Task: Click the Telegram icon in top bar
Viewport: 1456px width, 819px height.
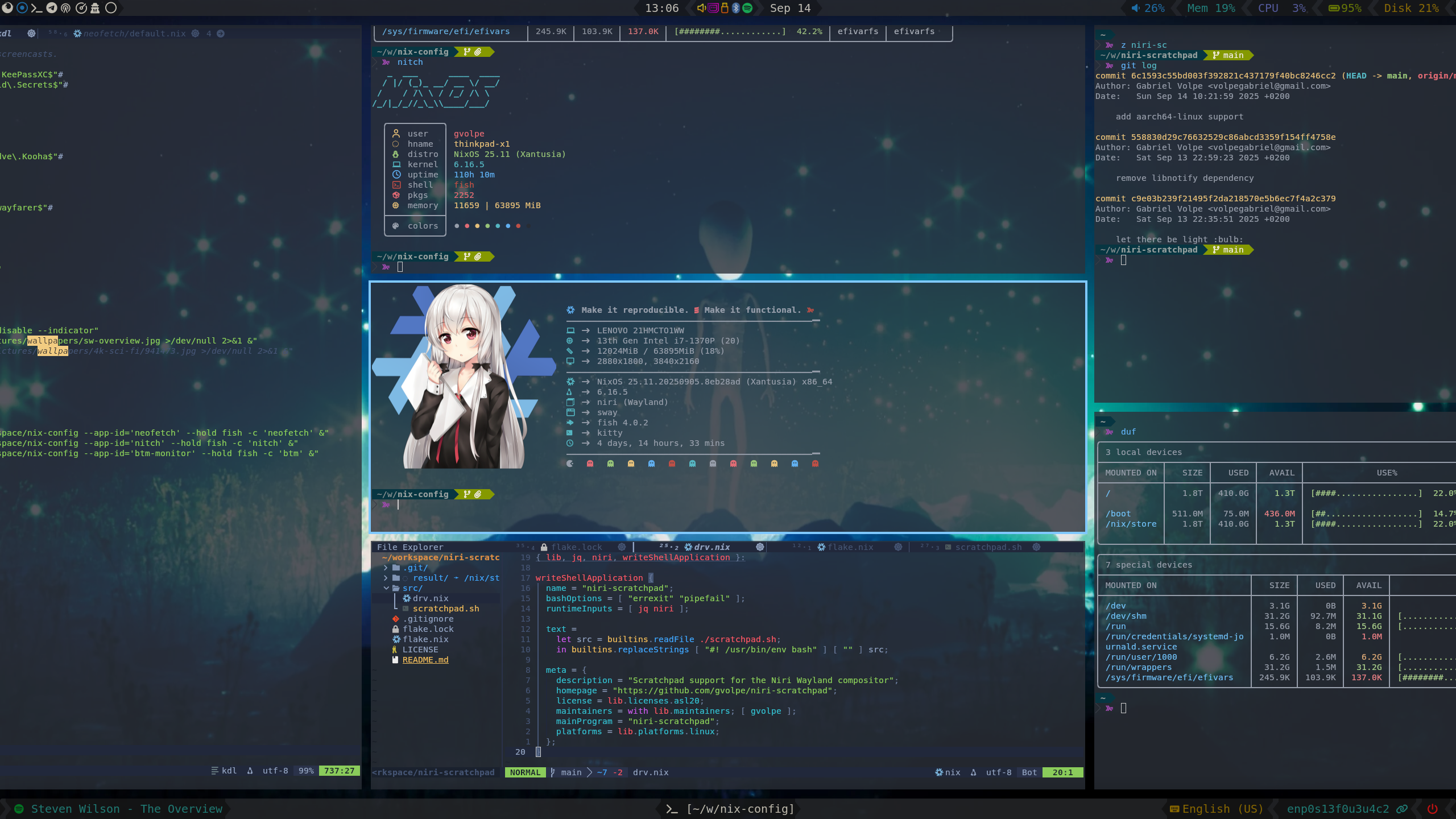Action: (x=52, y=8)
